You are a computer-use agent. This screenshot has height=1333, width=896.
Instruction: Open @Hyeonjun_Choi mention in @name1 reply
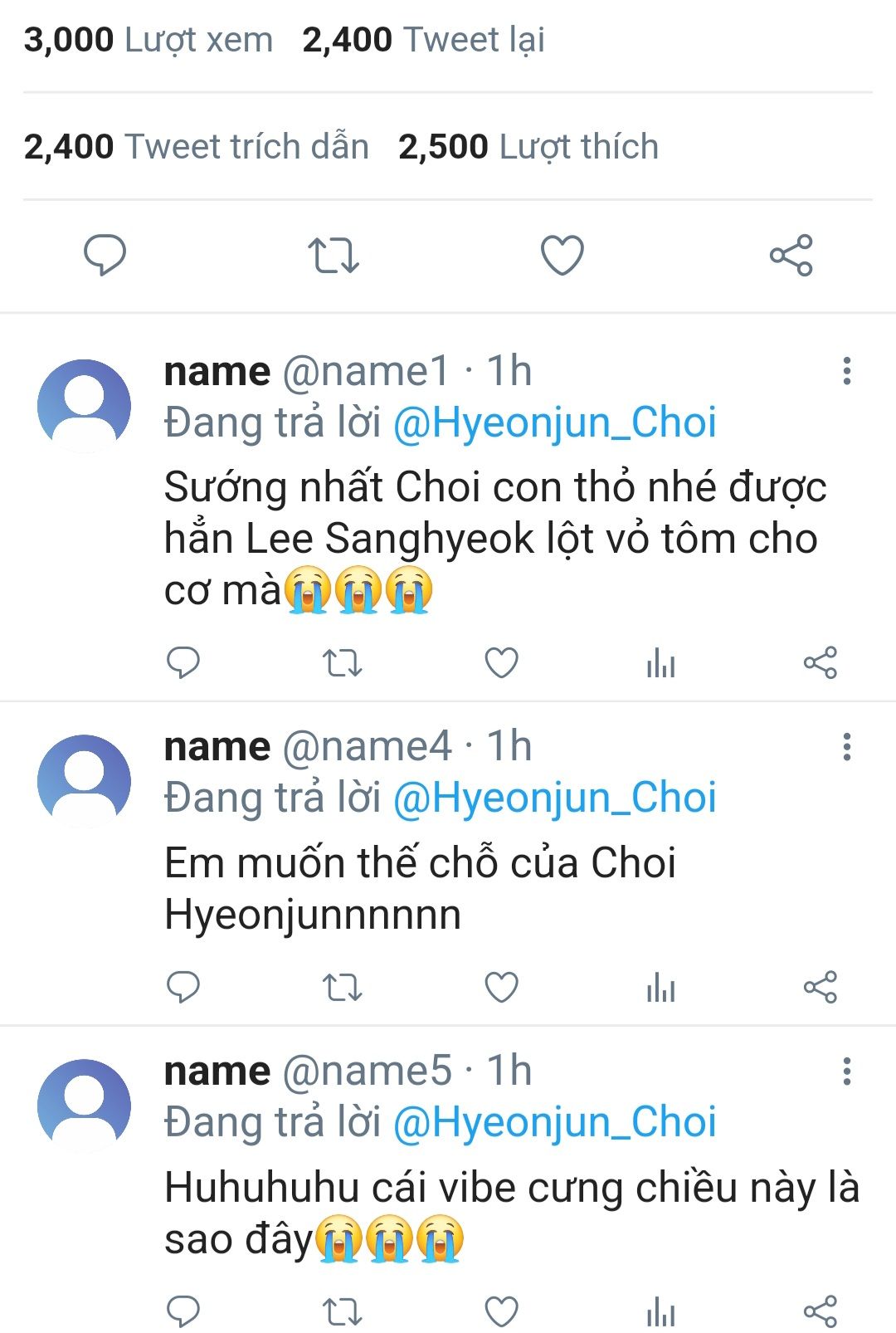click(554, 422)
